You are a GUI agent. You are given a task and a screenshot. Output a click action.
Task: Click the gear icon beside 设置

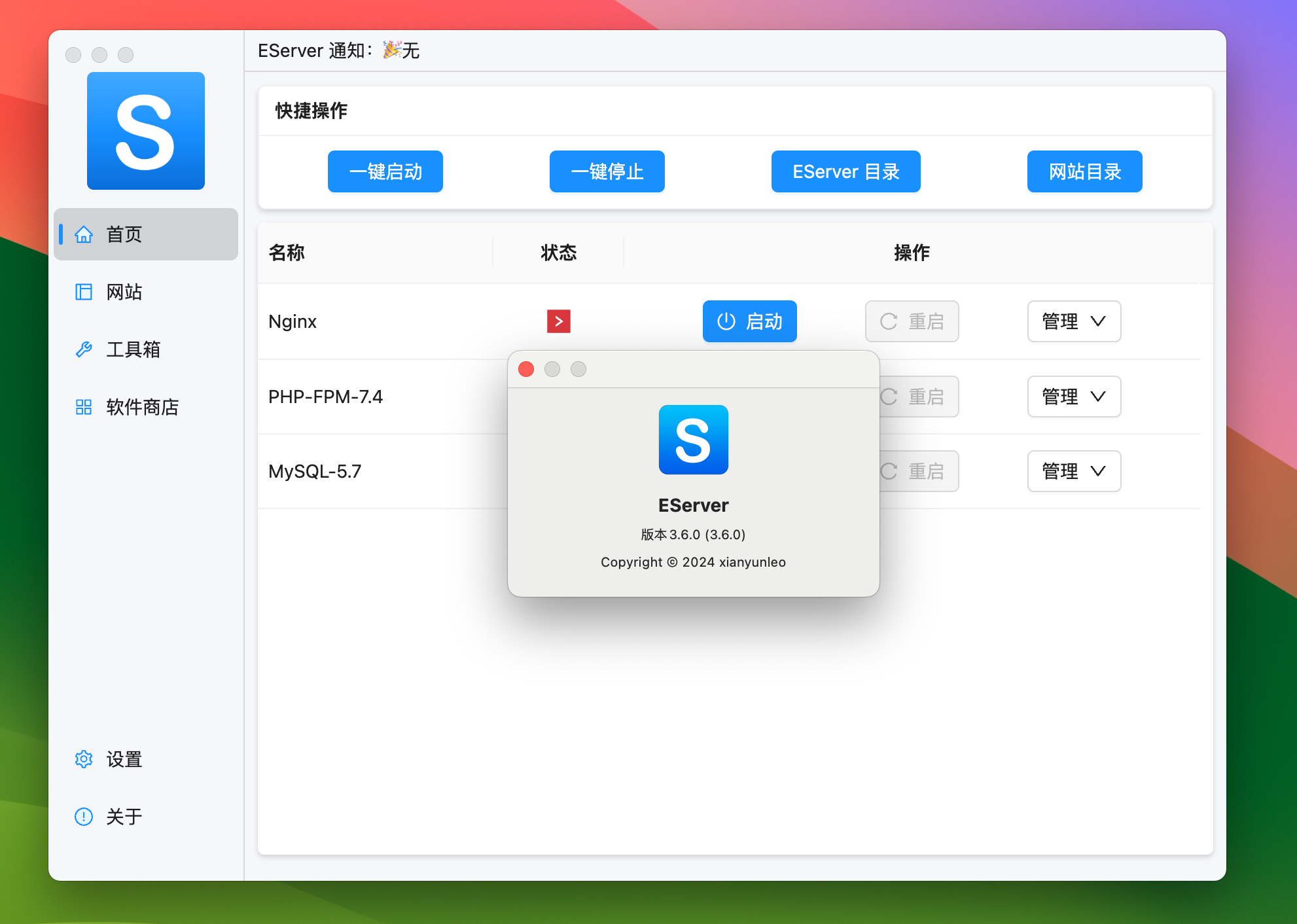(x=84, y=759)
